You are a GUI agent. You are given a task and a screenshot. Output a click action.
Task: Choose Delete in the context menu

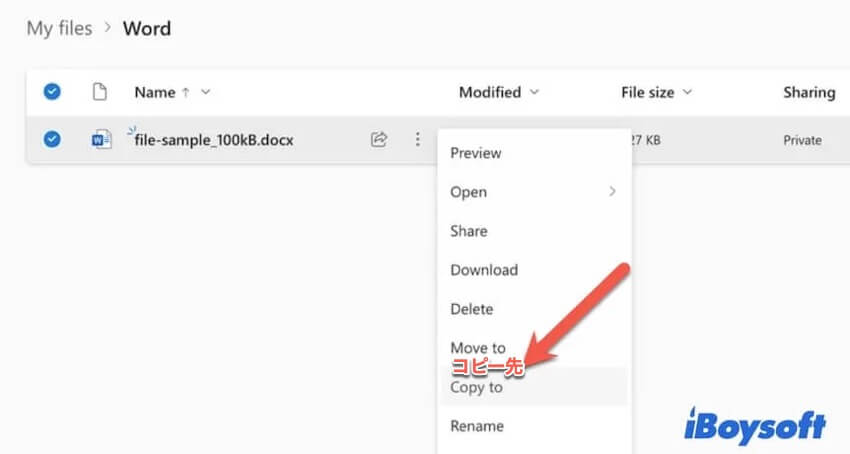point(472,309)
